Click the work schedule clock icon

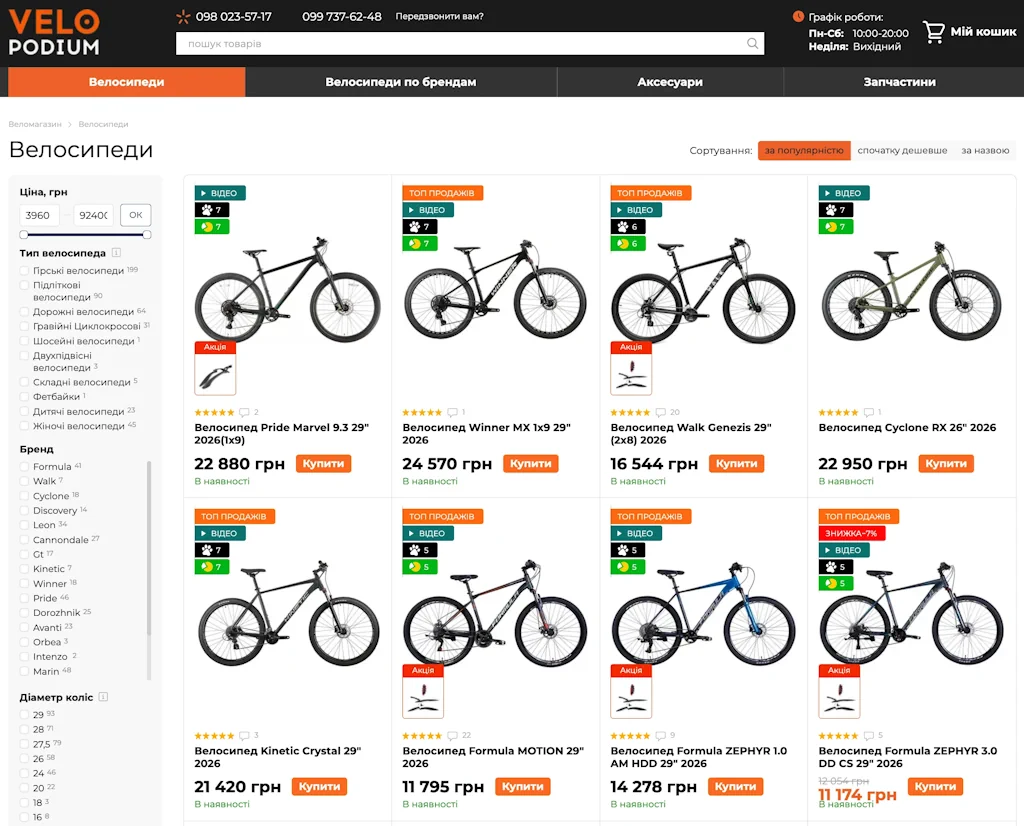point(798,16)
